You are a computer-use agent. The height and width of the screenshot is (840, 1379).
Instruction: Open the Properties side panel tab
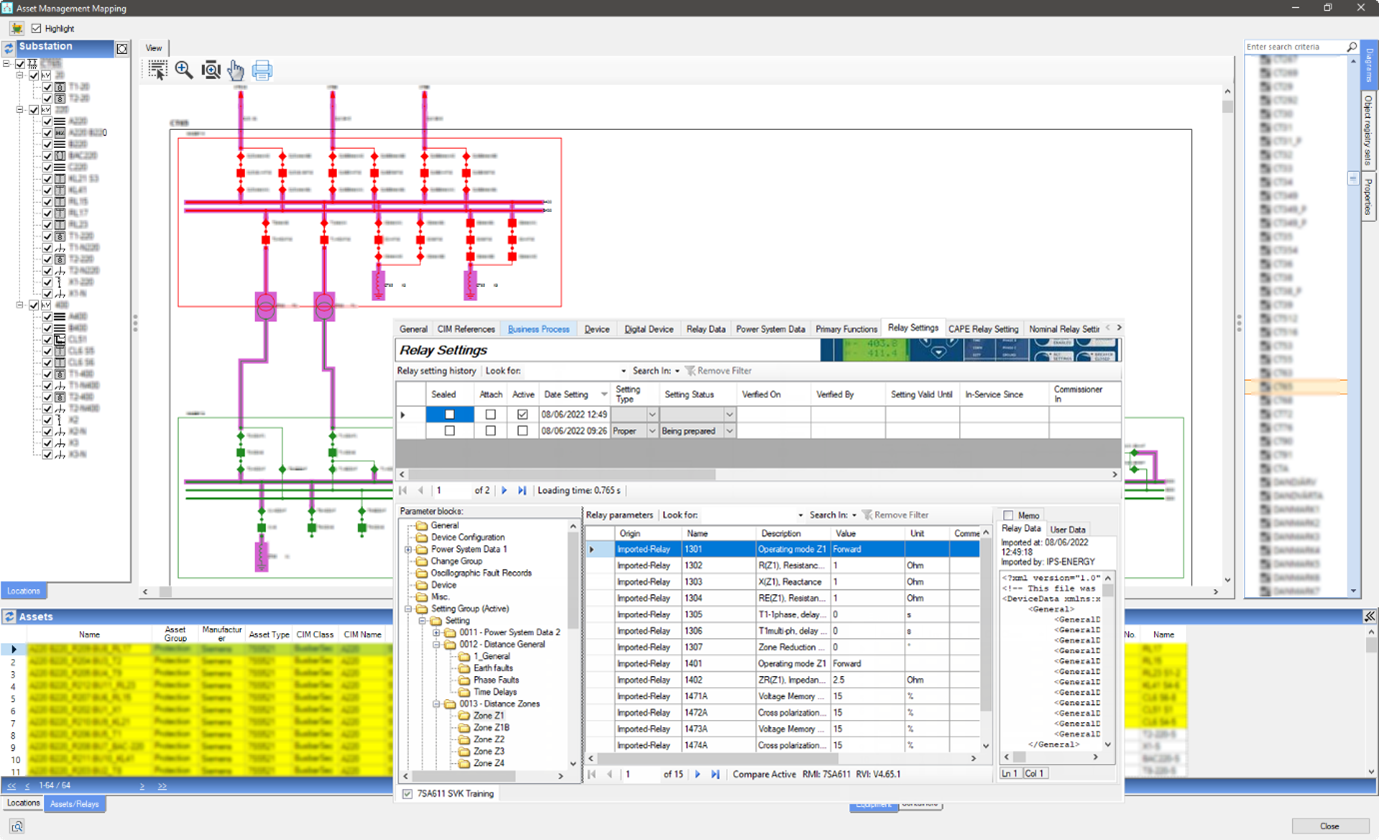click(x=1369, y=198)
